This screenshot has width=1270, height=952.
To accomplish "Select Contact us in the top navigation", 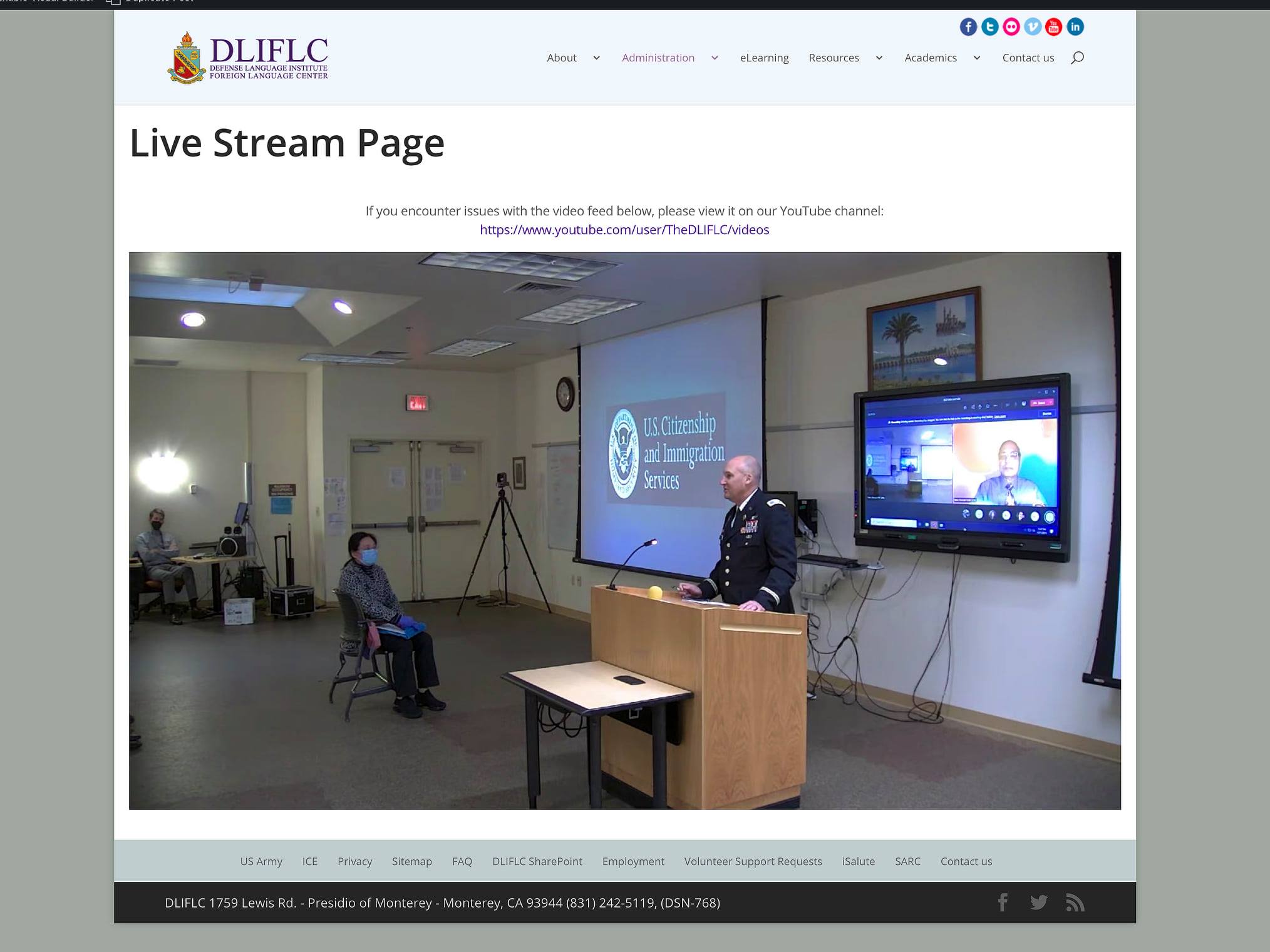I will (x=1028, y=58).
